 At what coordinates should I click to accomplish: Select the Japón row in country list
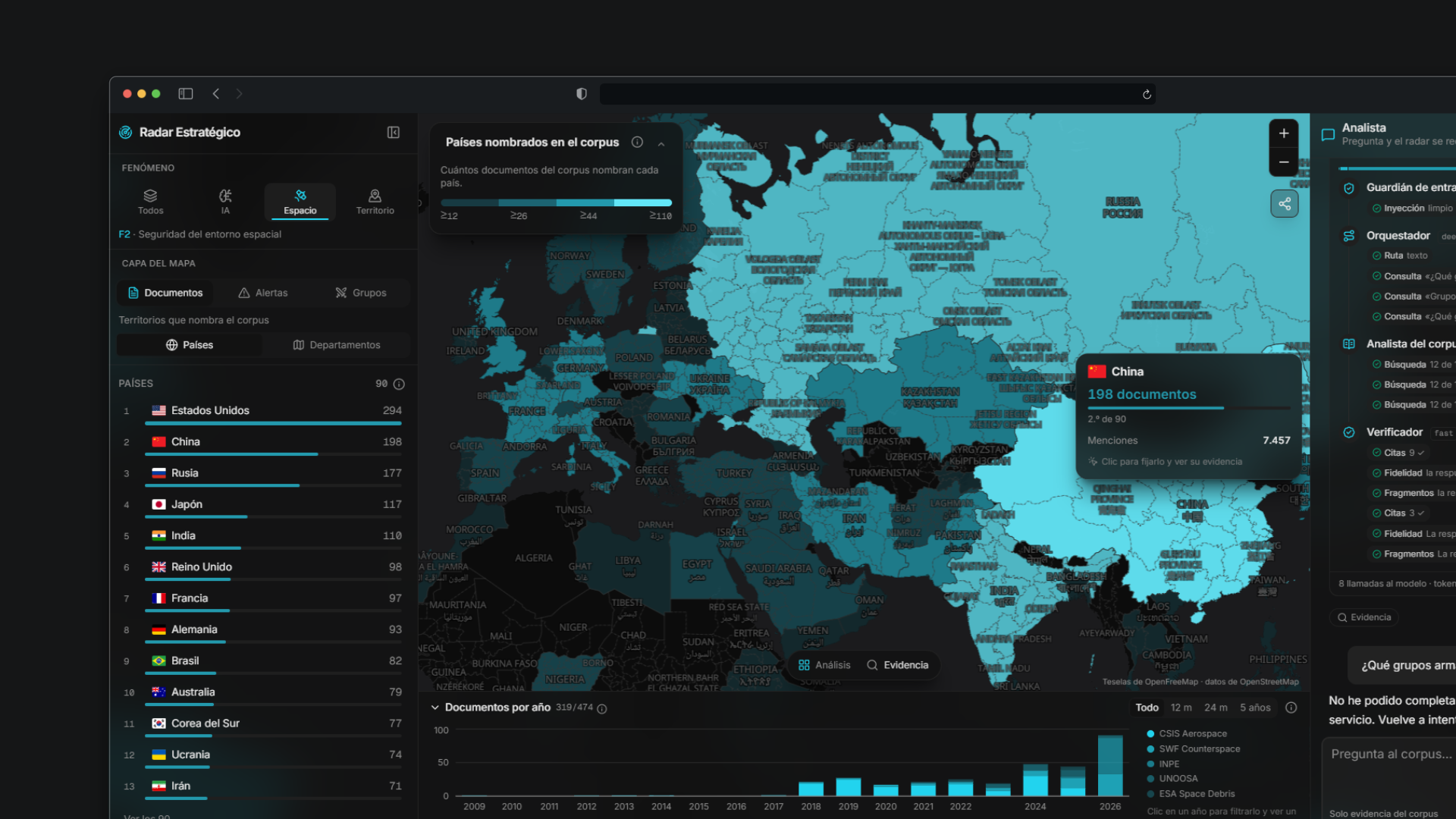click(262, 507)
